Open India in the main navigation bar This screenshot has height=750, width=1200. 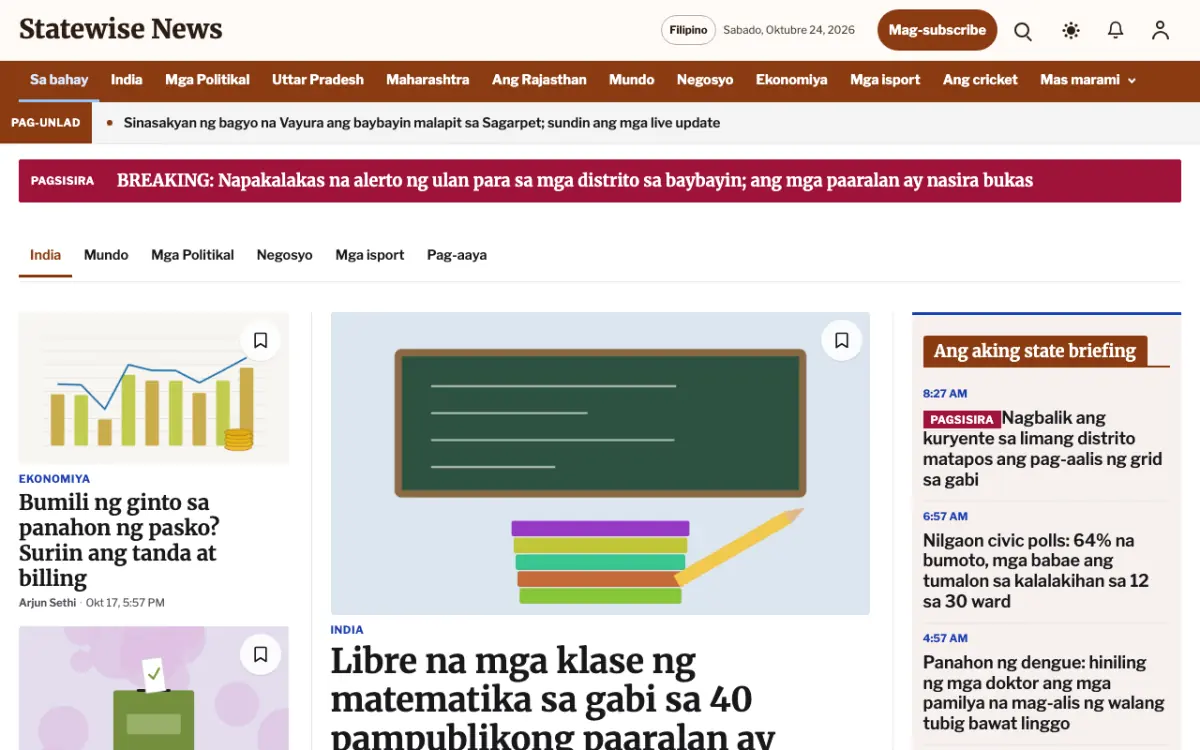click(126, 80)
